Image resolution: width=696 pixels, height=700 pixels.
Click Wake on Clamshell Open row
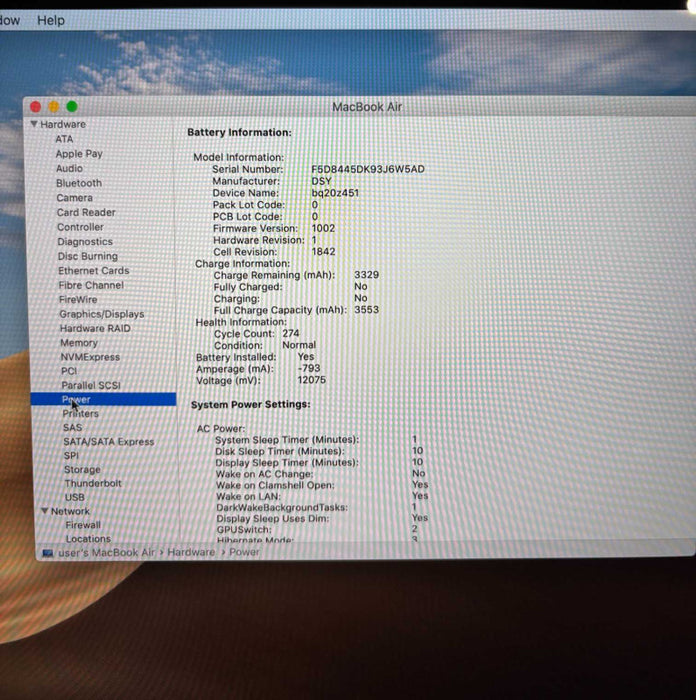322,485
